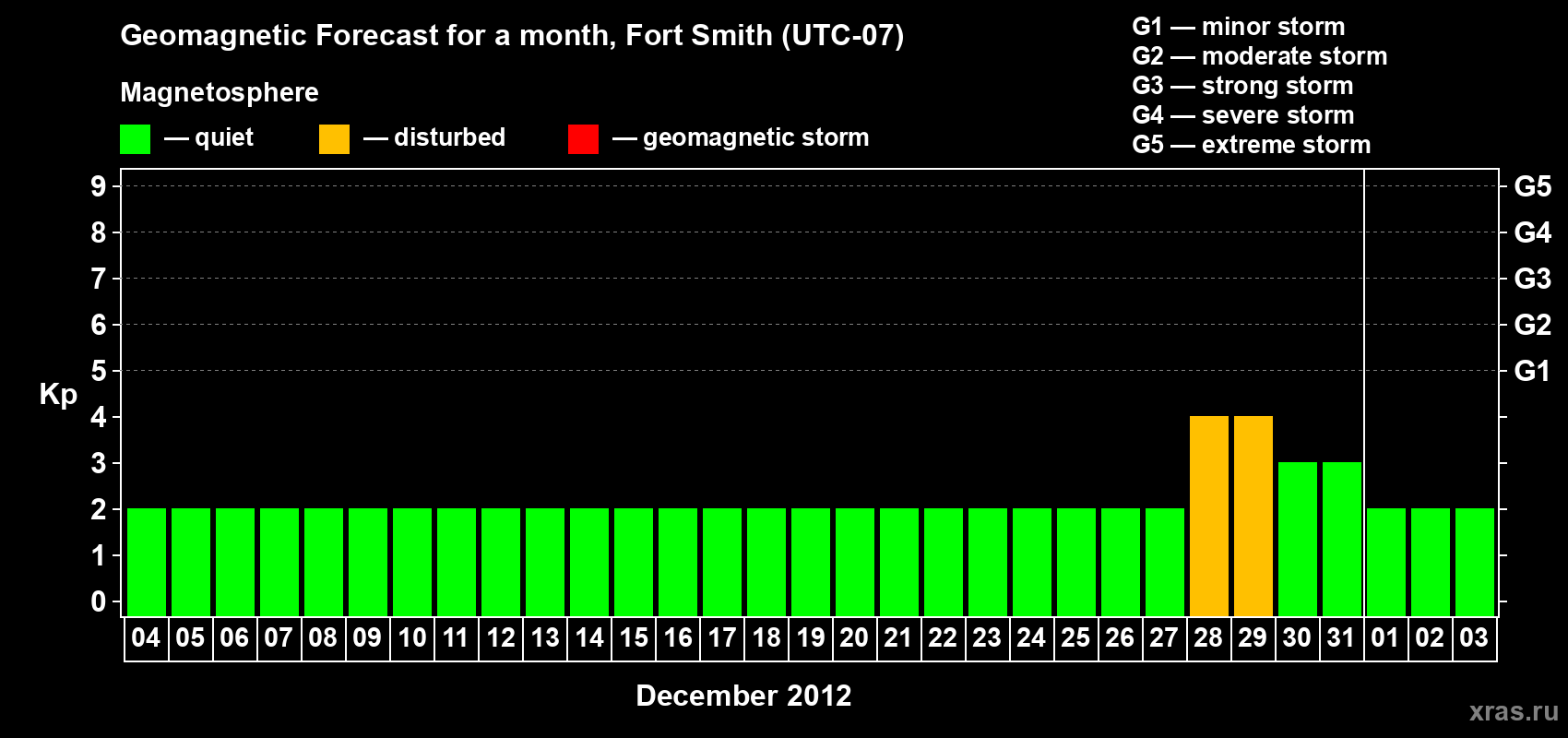This screenshot has width=1568, height=738.
Task: Click the disturbed legend label
Action: point(450,137)
